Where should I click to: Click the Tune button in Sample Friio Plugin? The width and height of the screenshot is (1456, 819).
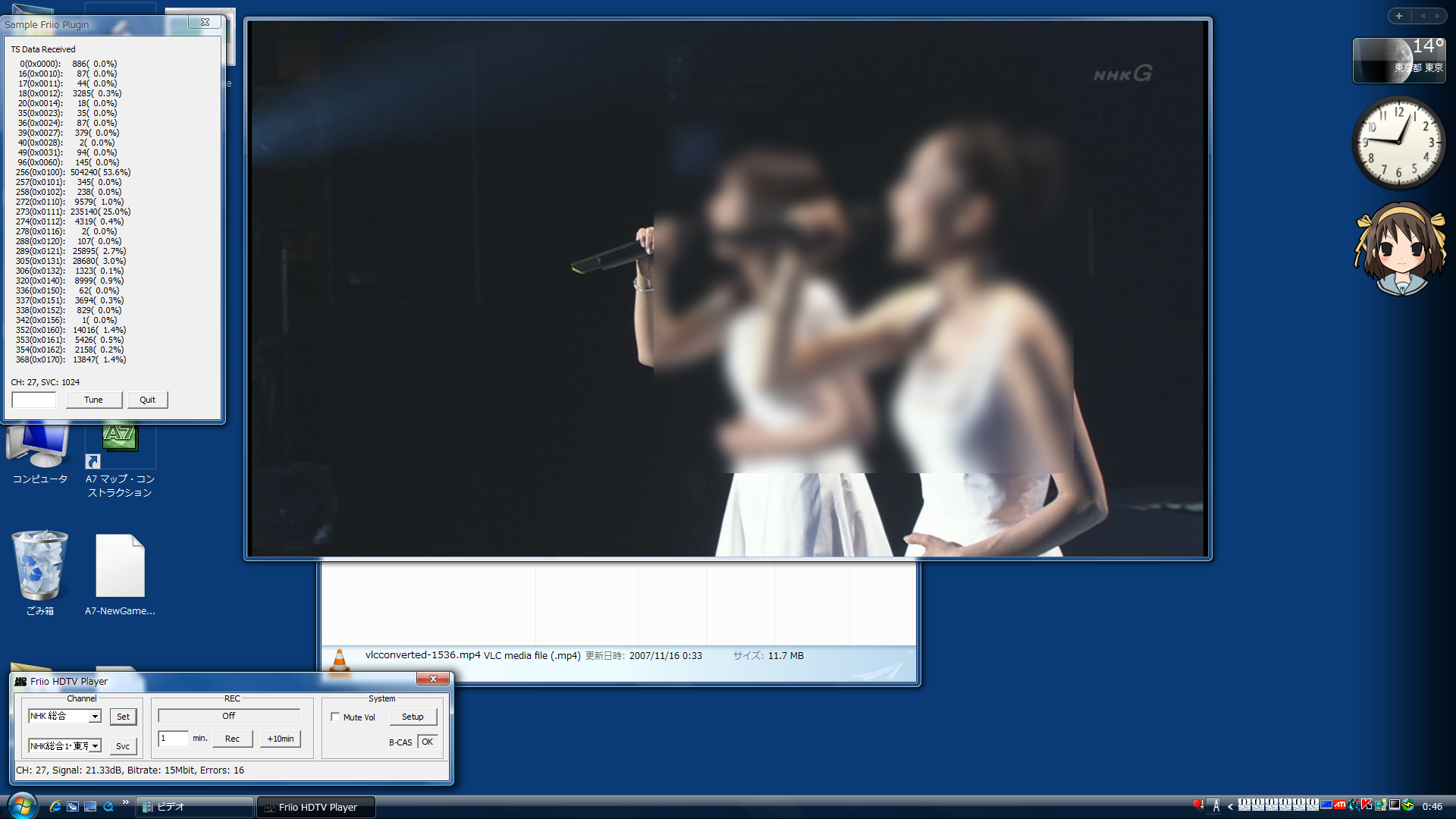click(93, 400)
